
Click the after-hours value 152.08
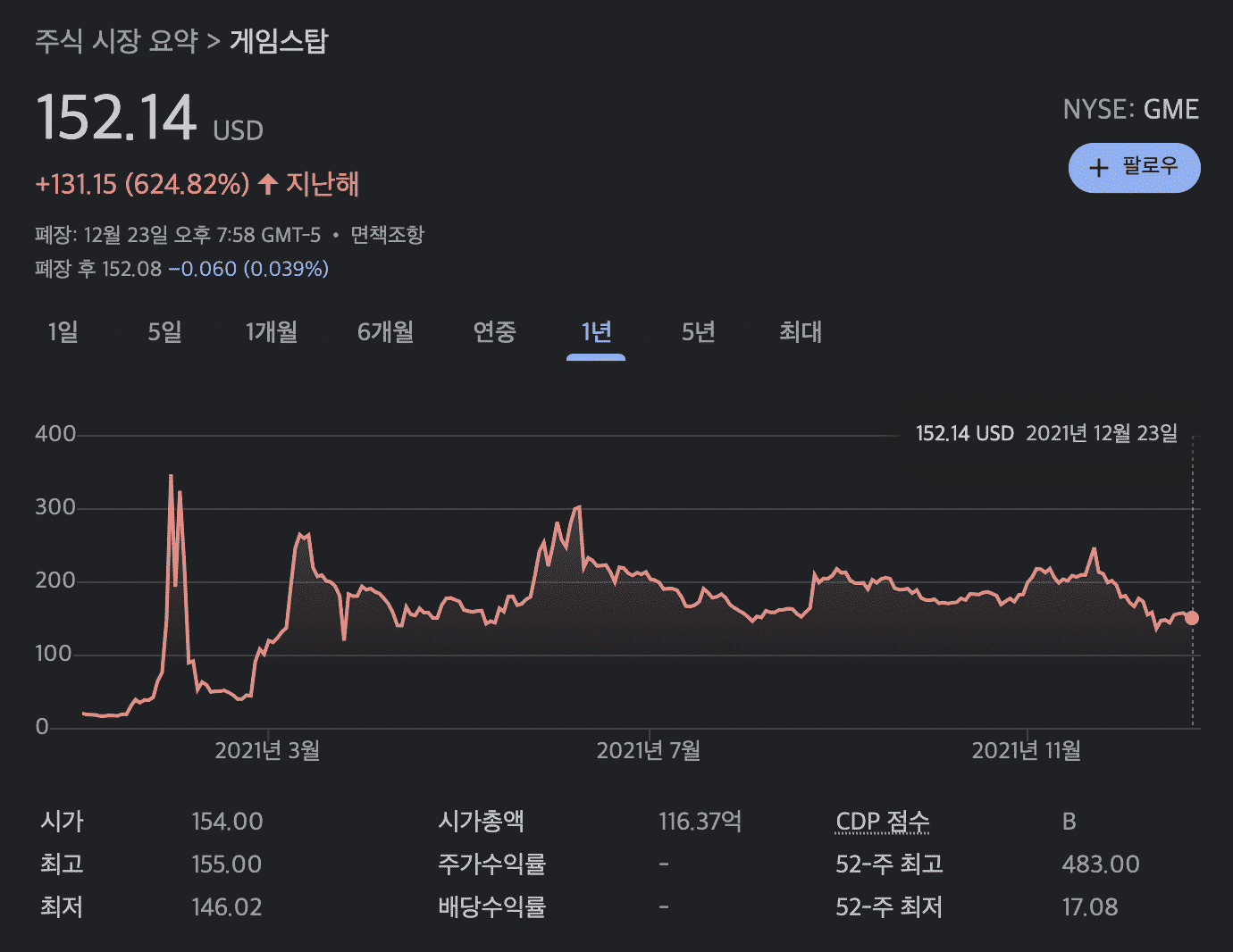point(132,269)
